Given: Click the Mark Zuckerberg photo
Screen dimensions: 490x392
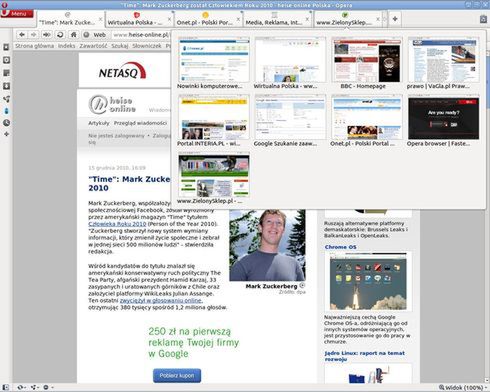Looking at the screenshot, I should 267,245.
